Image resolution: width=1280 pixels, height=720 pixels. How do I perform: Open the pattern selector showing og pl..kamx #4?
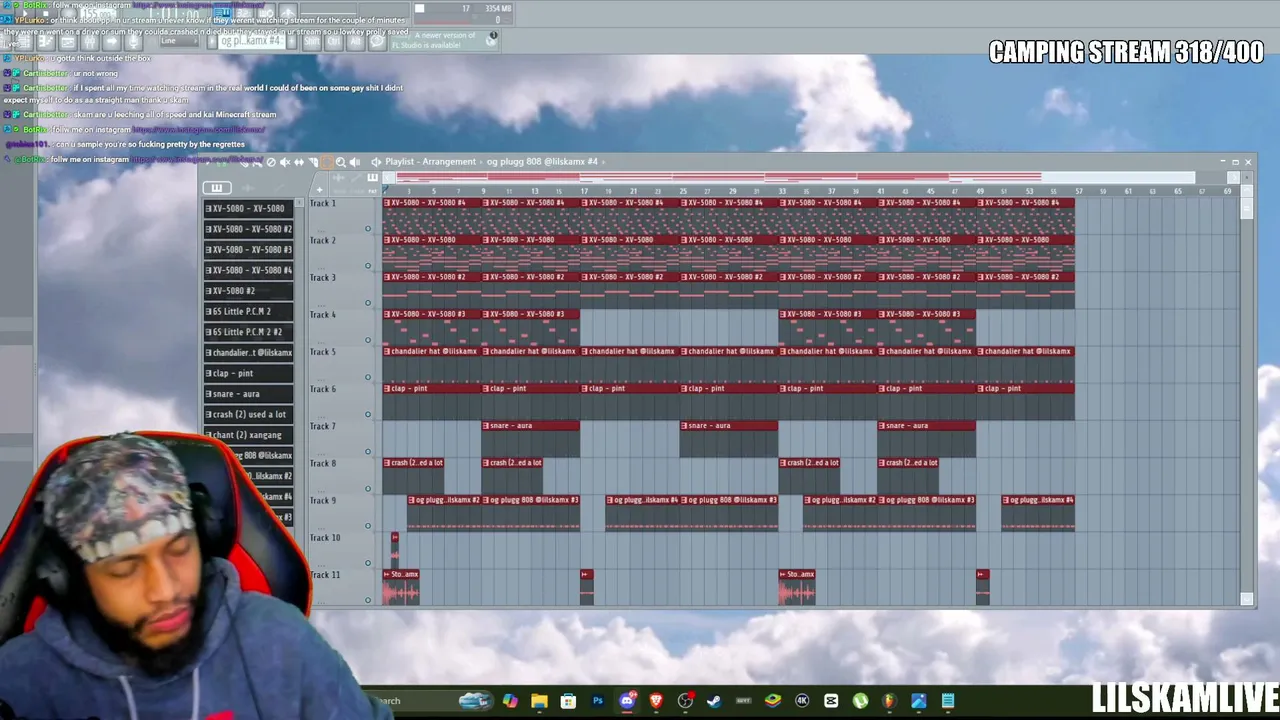254,41
